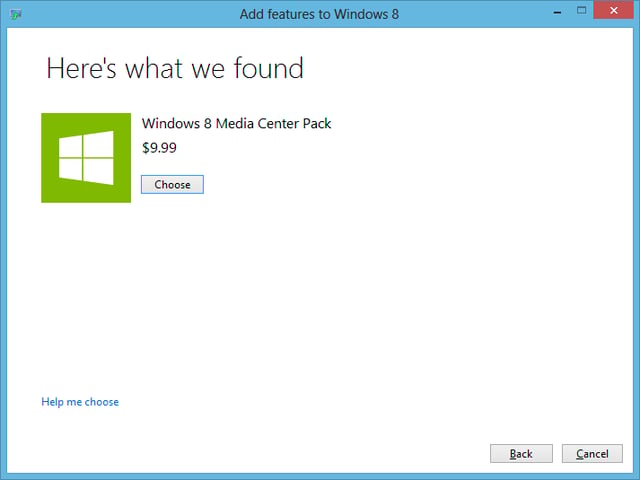Maximize the Add features window

581,11
